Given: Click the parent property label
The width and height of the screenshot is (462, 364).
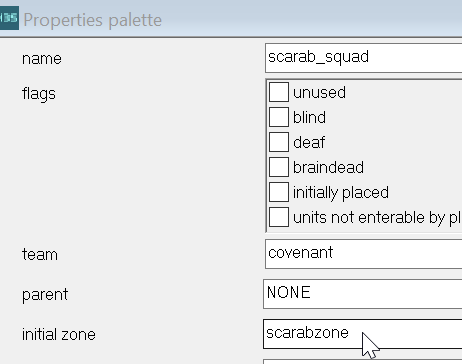Looking at the screenshot, I should pos(45,295).
